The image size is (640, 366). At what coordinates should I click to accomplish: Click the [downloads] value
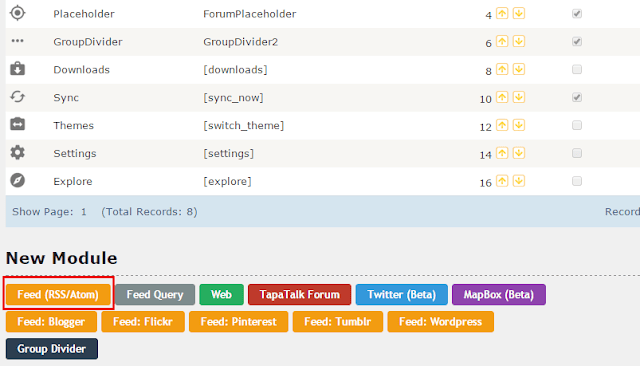click(x=235, y=70)
